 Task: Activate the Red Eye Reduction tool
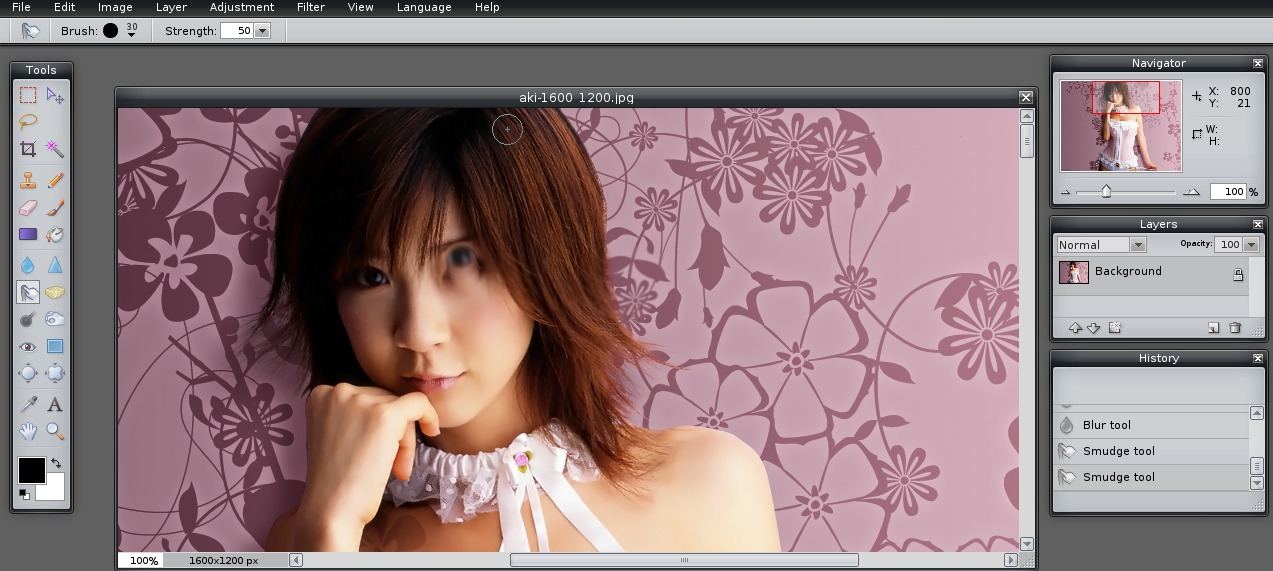click(x=28, y=347)
